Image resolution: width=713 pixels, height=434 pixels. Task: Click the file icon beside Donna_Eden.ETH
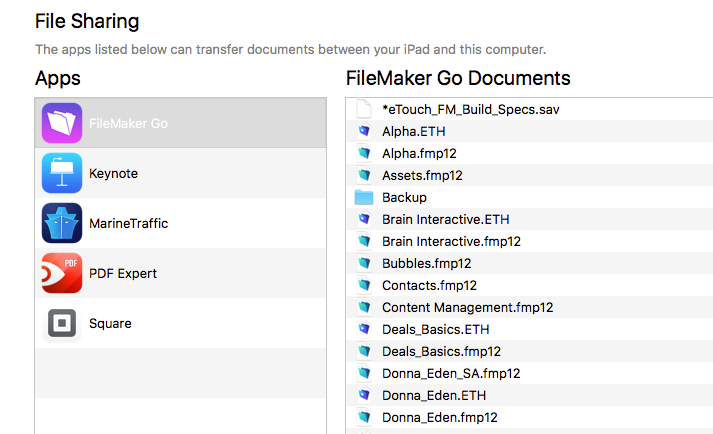[364, 395]
